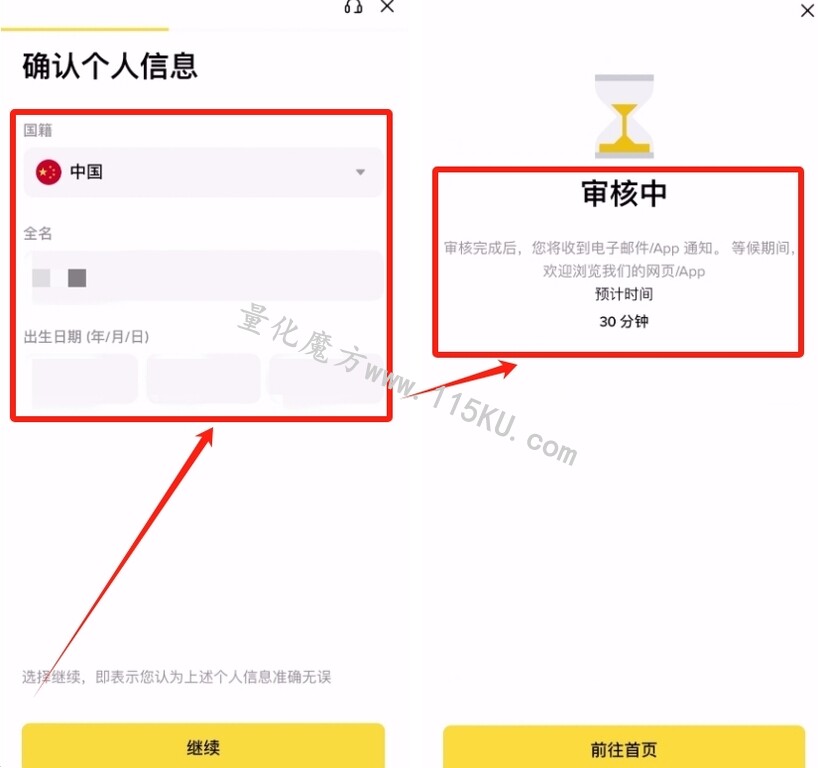Click the 选择继续 disclaimer text

pos(176,677)
